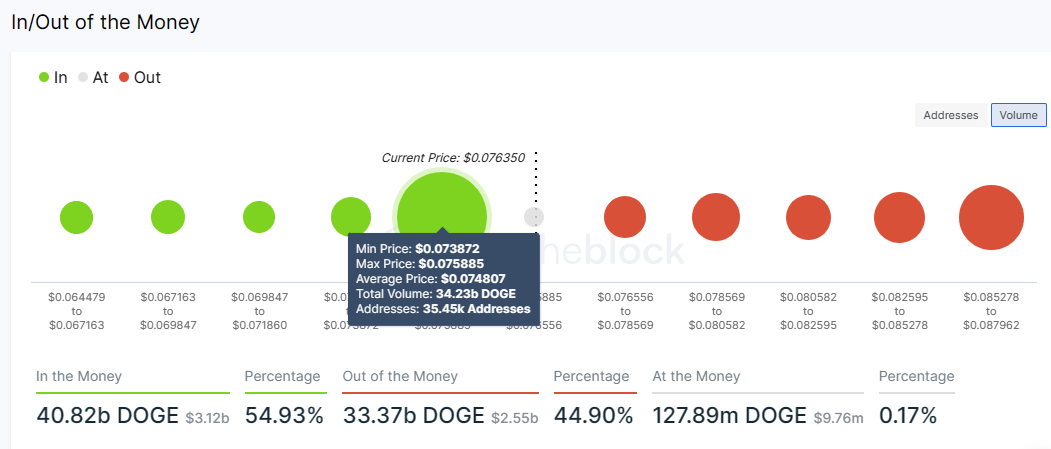
Task: Click the Current Price: $0.076350 label
Action: pyautogui.click(x=453, y=158)
